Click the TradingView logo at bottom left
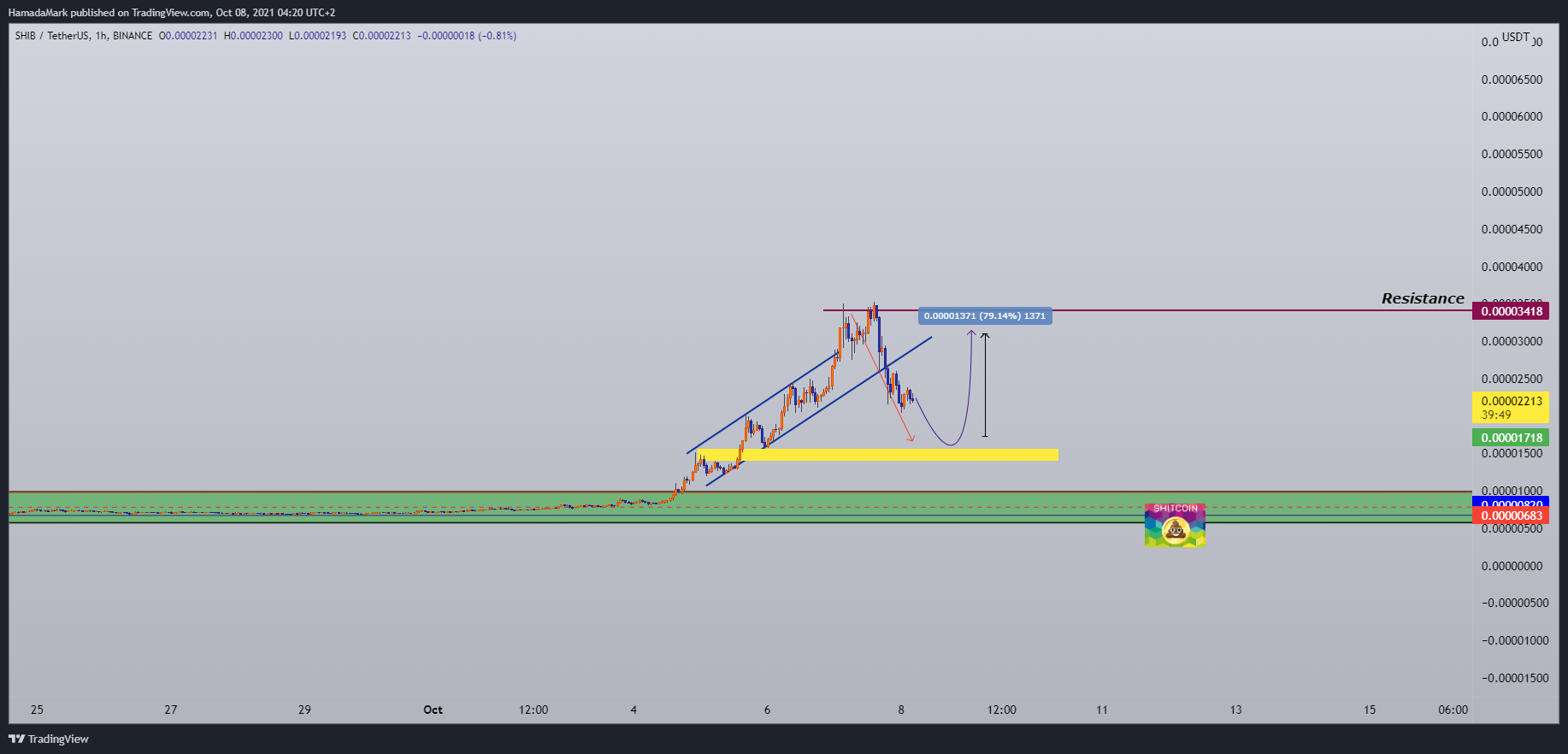The width and height of the screenshot is (1568, 754). point(49,739)
